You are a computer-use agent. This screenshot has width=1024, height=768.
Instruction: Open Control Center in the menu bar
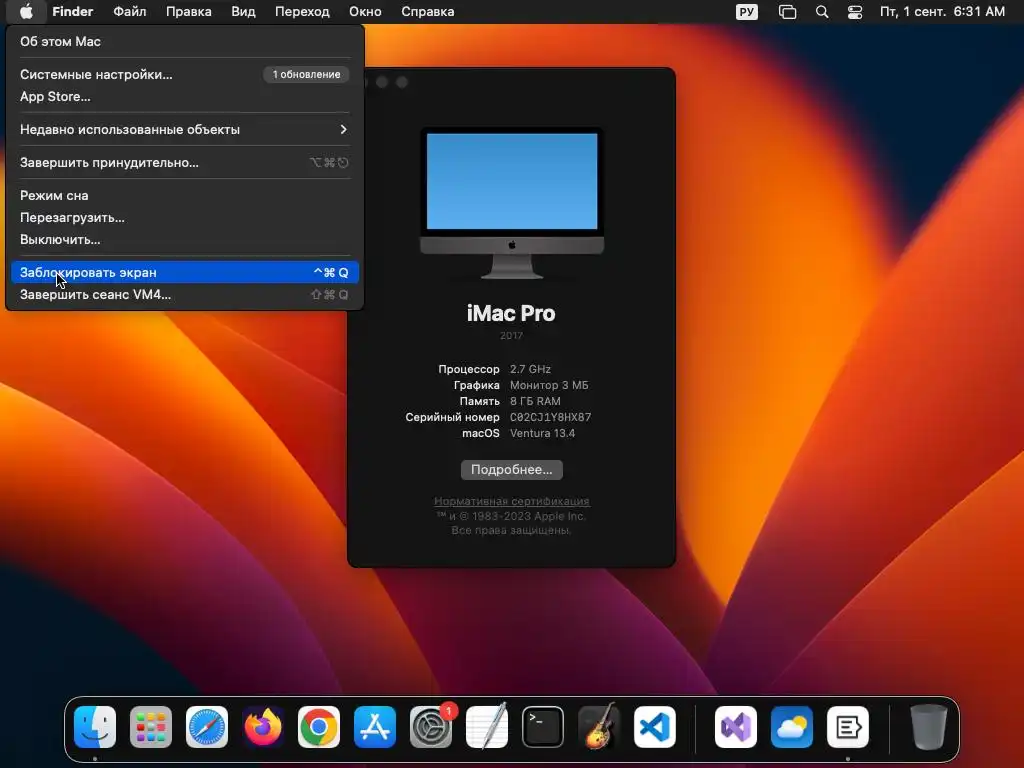pos(855,12)
